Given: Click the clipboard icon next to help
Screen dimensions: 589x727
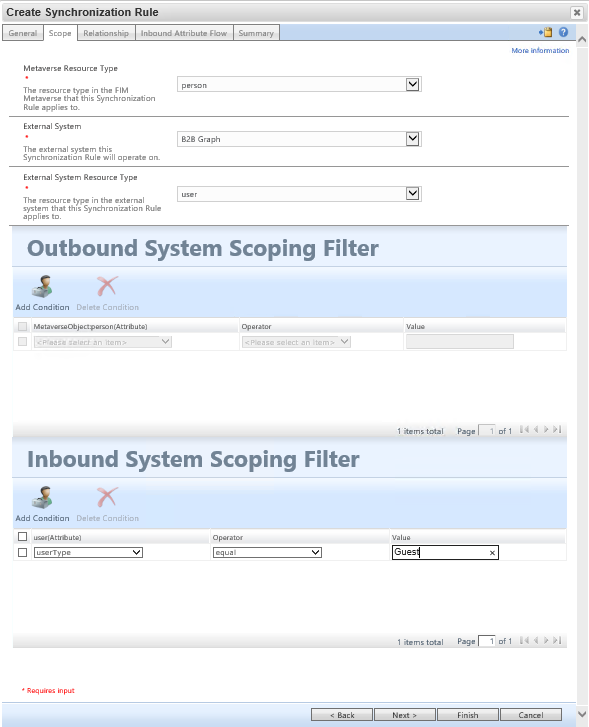Looking at the screenshot, I should coord(545,32).
